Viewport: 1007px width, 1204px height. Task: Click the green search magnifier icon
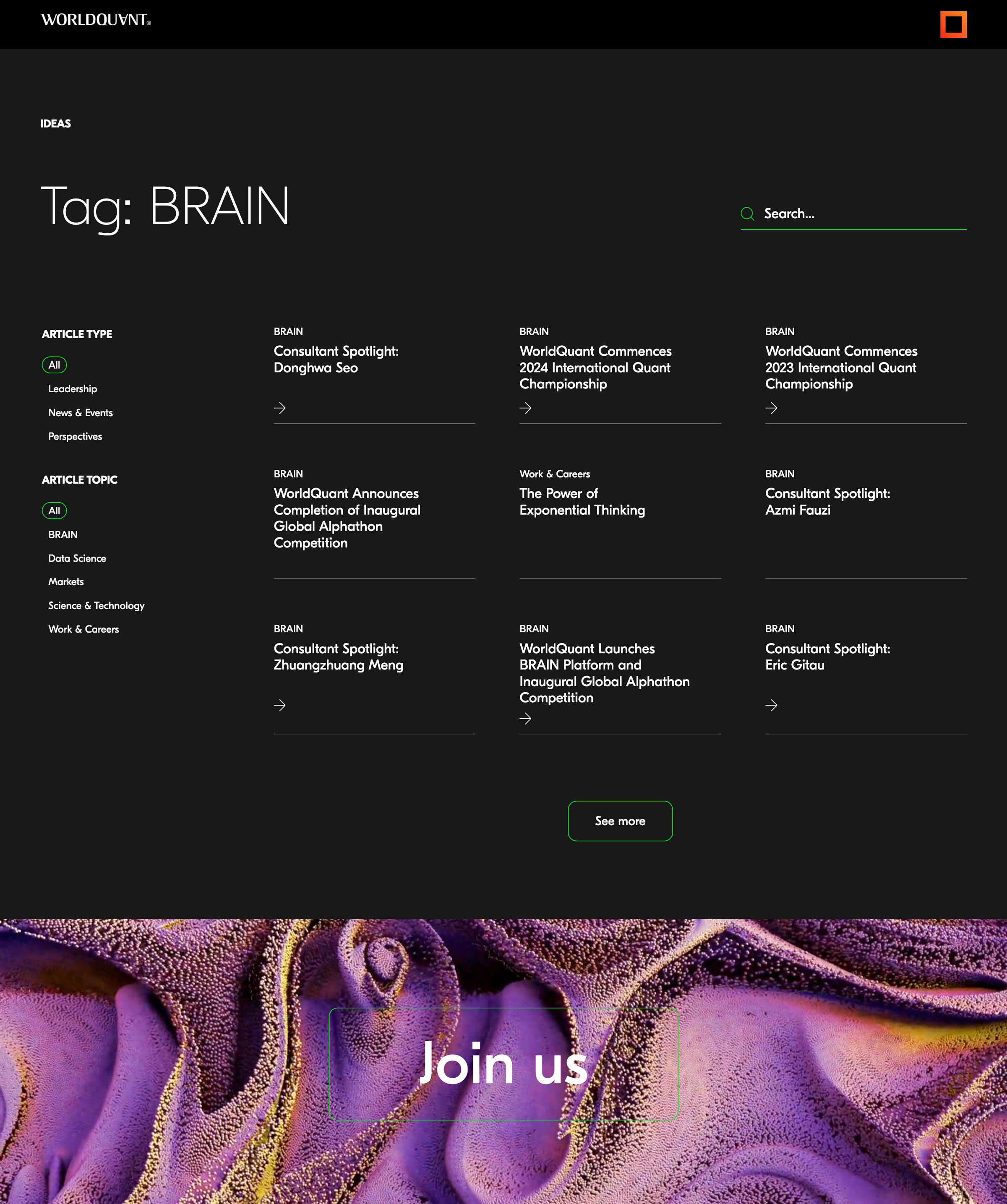tap(746, 214)
